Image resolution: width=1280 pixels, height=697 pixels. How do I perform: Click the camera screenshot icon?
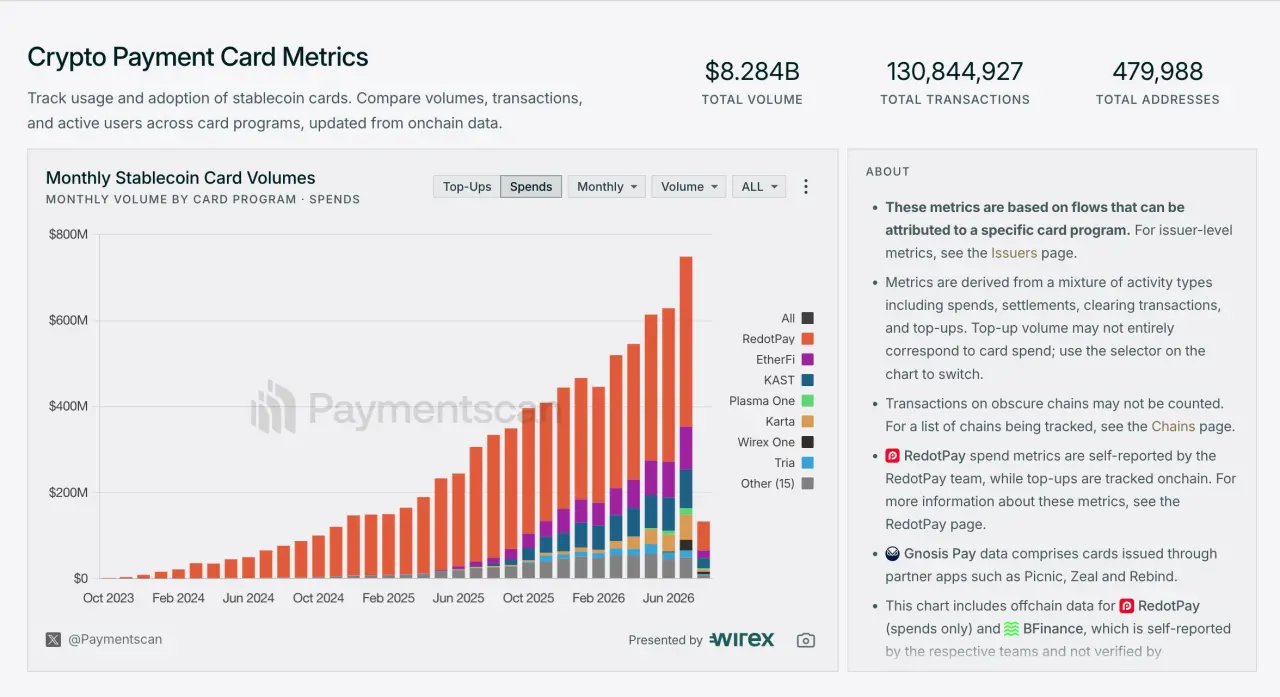point(806,640)
